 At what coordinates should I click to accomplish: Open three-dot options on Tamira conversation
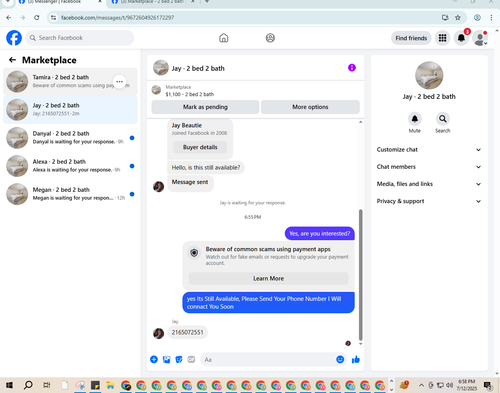(x=119, y=81)
